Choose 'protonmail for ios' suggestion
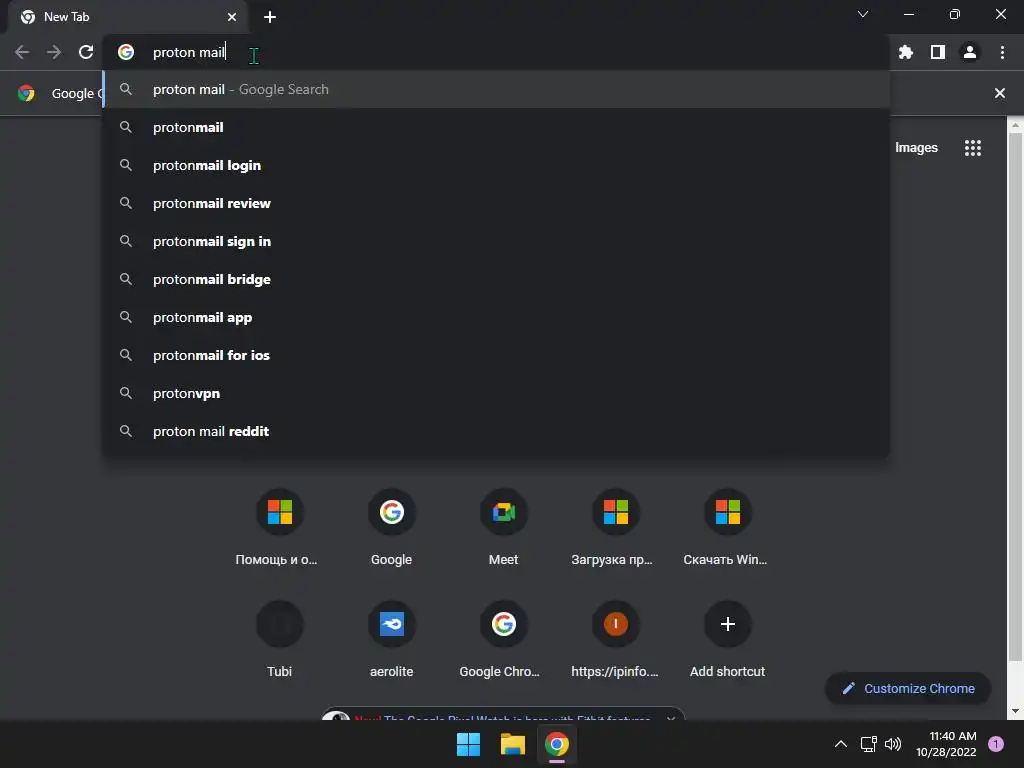Screen dimensions: 1024x768 pos(496,355)
